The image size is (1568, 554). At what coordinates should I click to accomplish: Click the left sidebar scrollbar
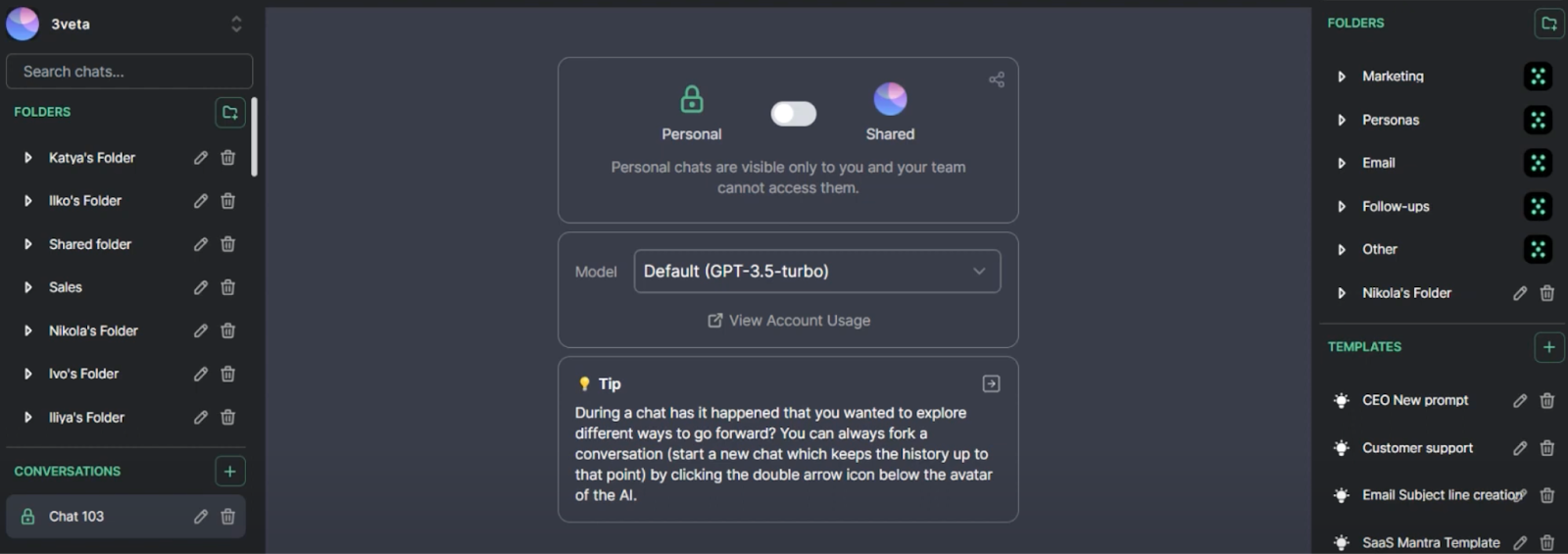[255, 137]
